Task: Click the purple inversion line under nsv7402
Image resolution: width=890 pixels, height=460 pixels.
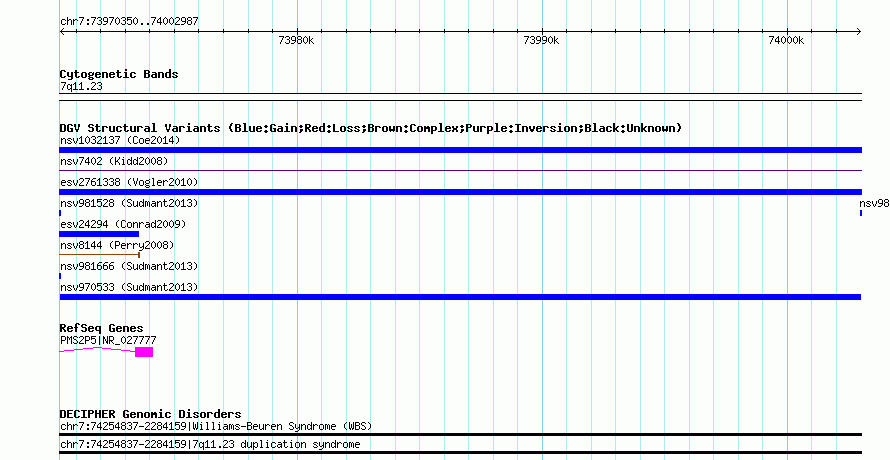Action: tap(461, 170)
